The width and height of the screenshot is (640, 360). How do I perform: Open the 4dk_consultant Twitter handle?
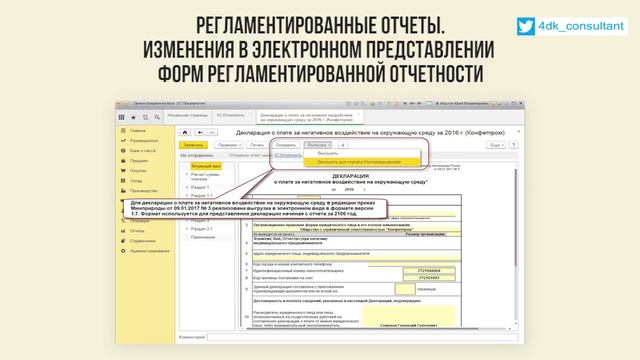tap(581, 26)
